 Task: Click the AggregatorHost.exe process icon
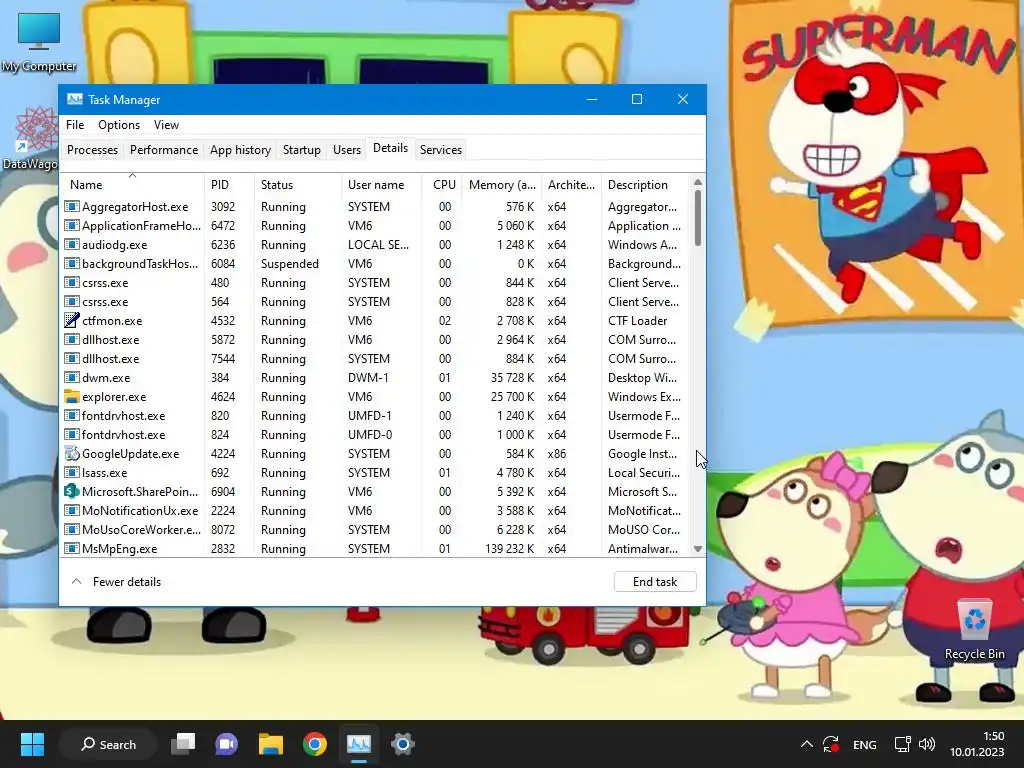pos(72,206)
